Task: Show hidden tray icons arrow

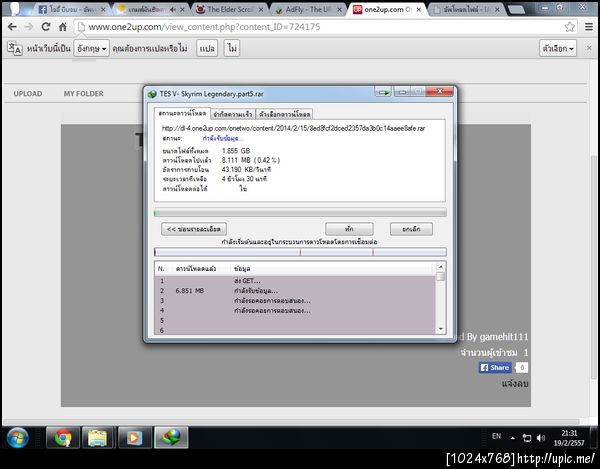Action: tap(512, 438)
